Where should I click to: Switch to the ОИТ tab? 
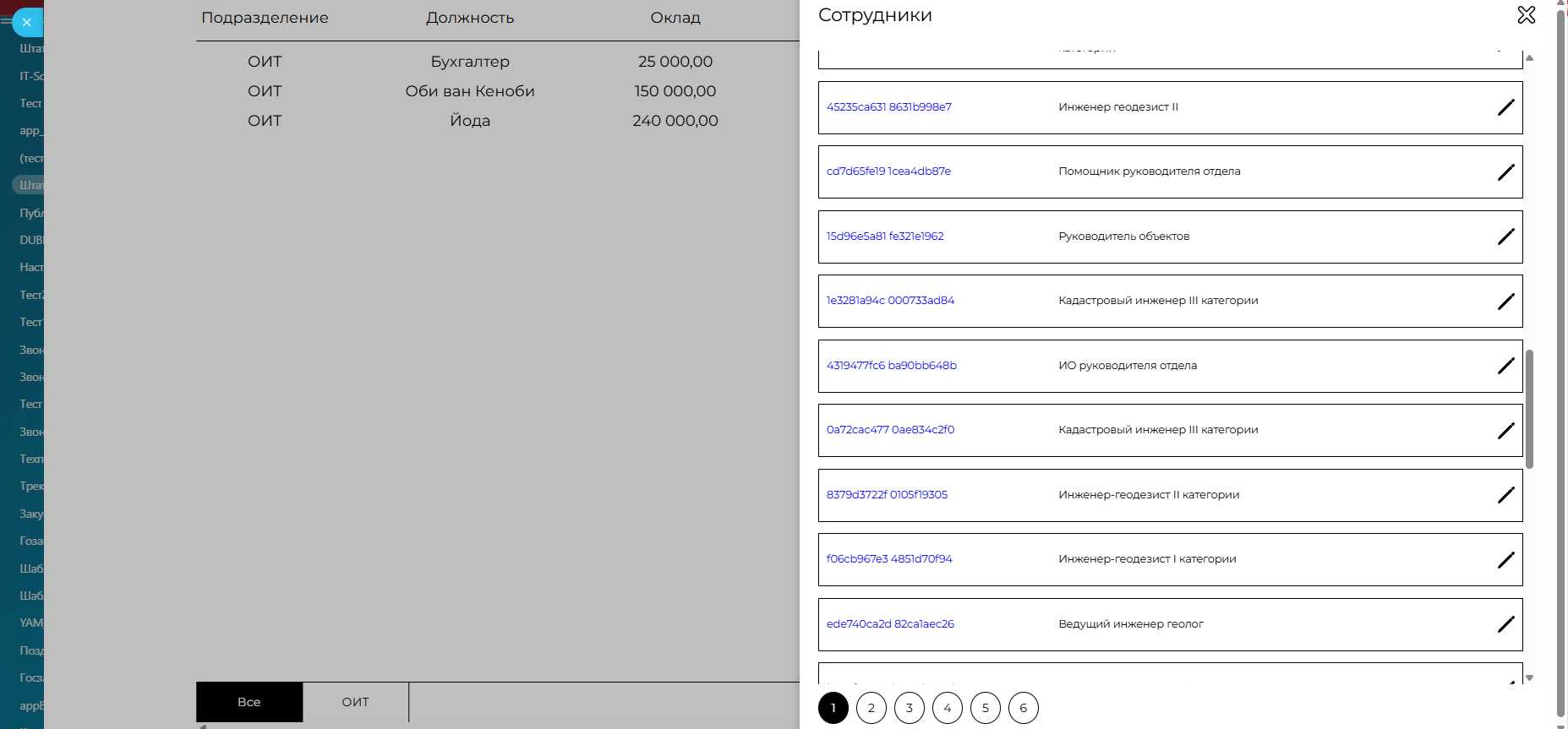pos(355,702)
